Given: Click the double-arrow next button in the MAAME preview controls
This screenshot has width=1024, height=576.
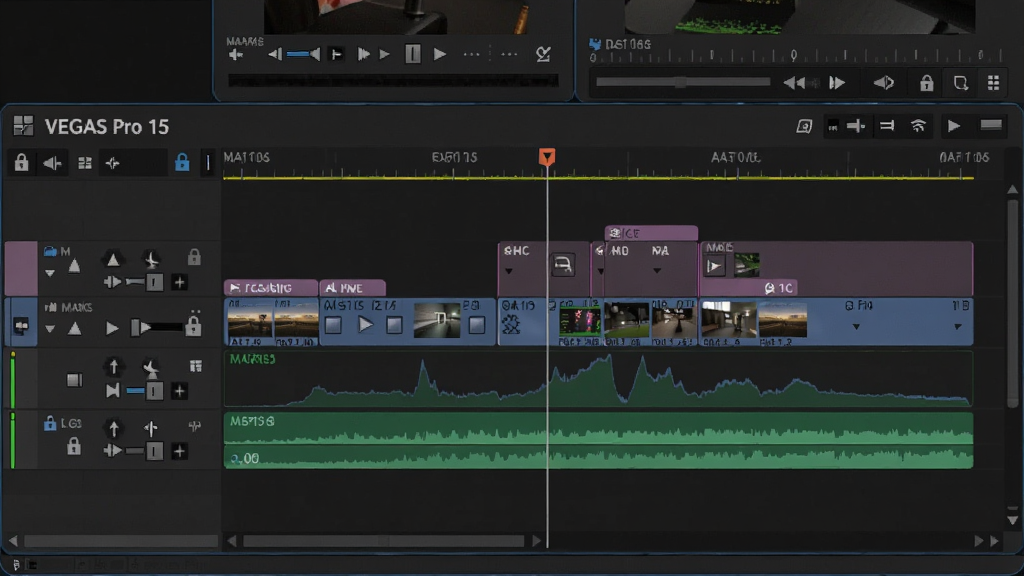Looking at the screenshot, I should 364,54.
